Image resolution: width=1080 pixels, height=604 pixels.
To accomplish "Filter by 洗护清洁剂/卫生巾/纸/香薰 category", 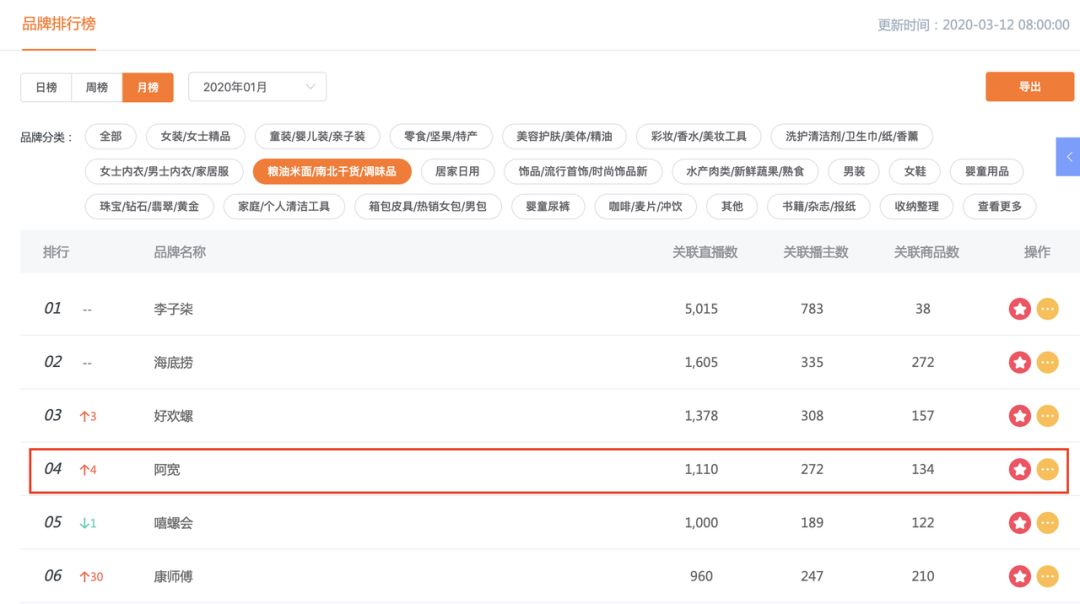I will tap(851, 136).
